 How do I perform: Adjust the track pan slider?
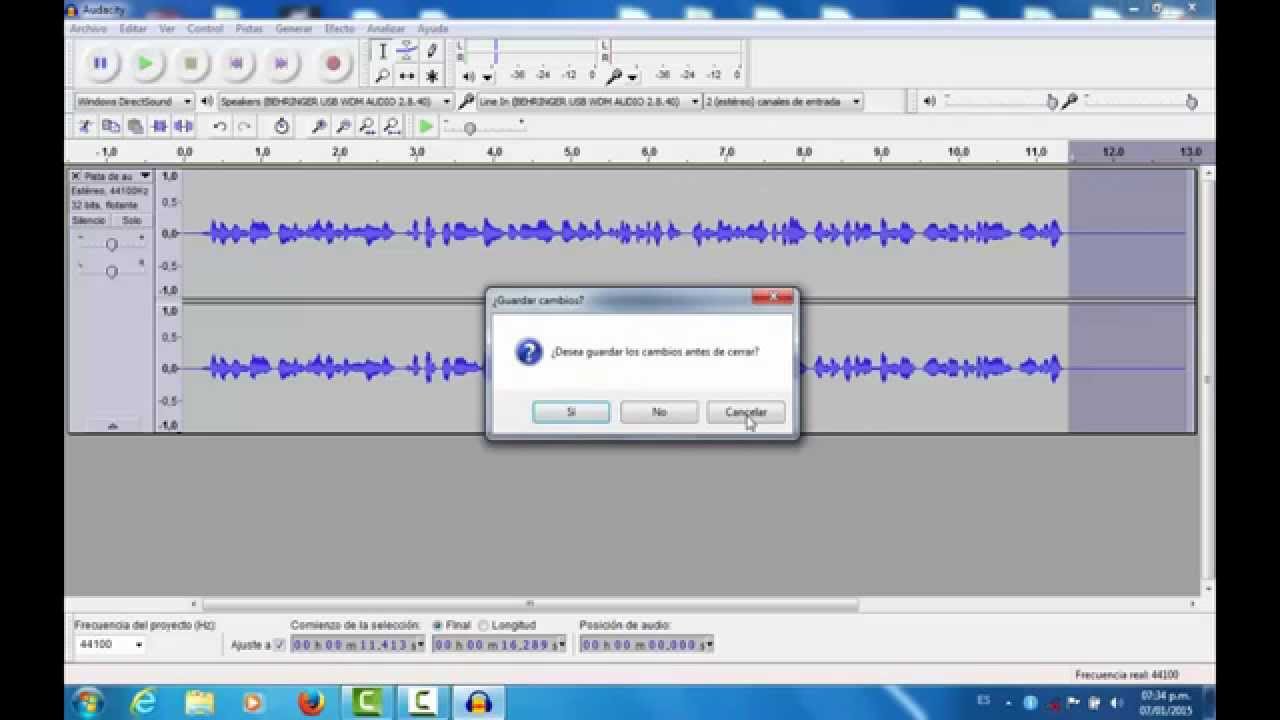(111, 271)
